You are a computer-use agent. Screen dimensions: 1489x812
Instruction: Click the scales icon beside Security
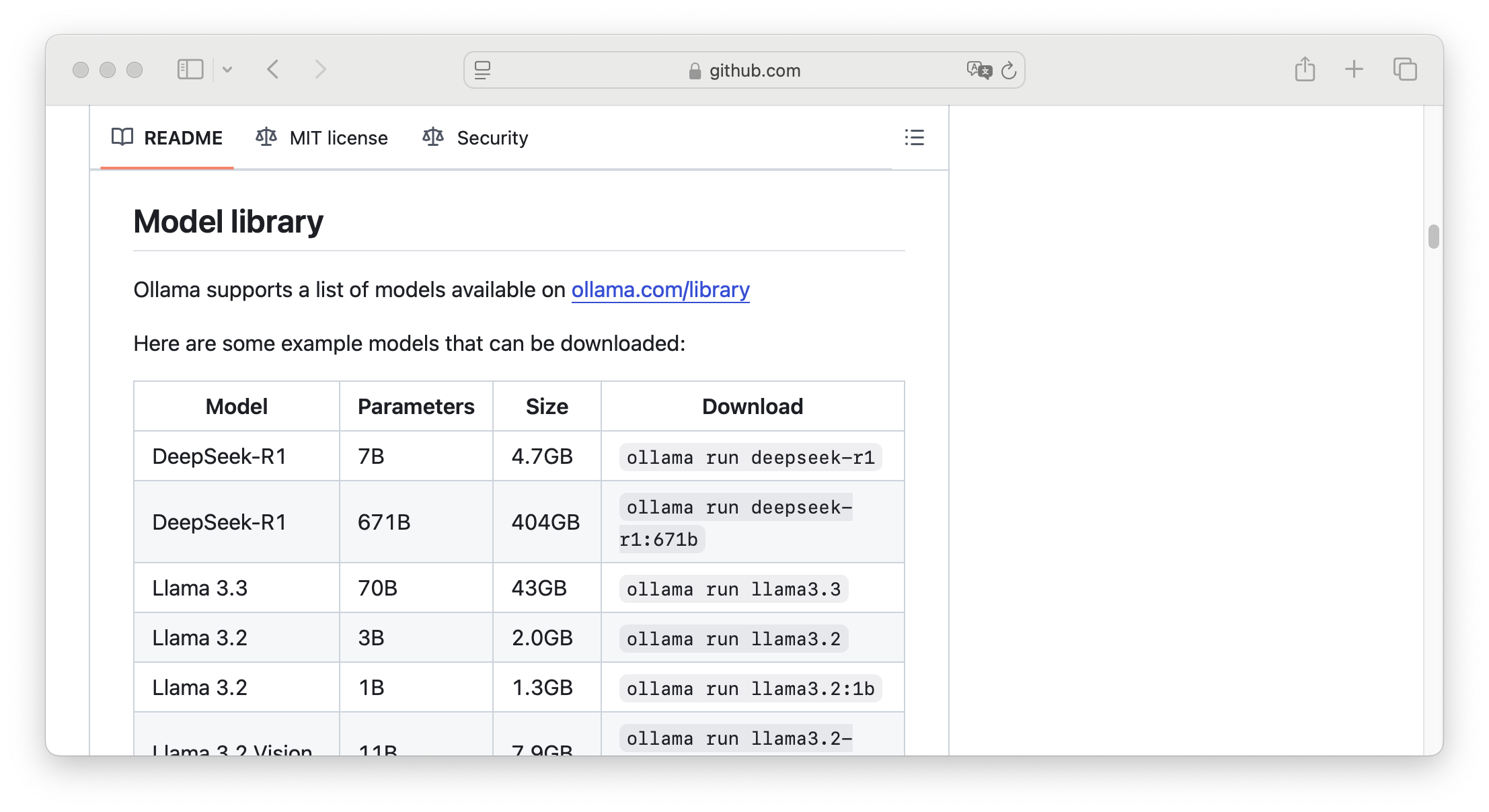pyautogui.click(x=433, y=137)
